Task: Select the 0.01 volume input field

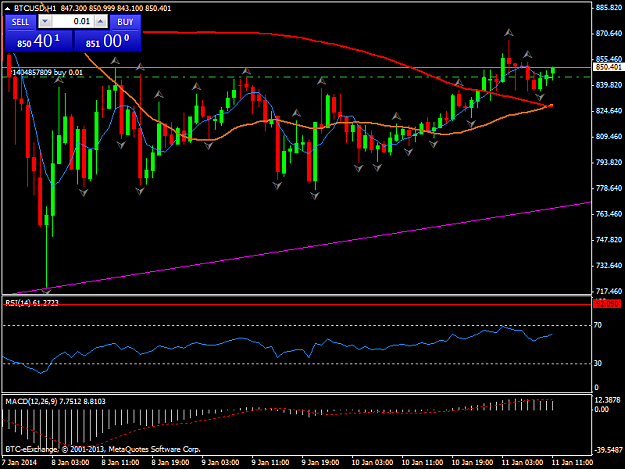Action: (73, 22)
